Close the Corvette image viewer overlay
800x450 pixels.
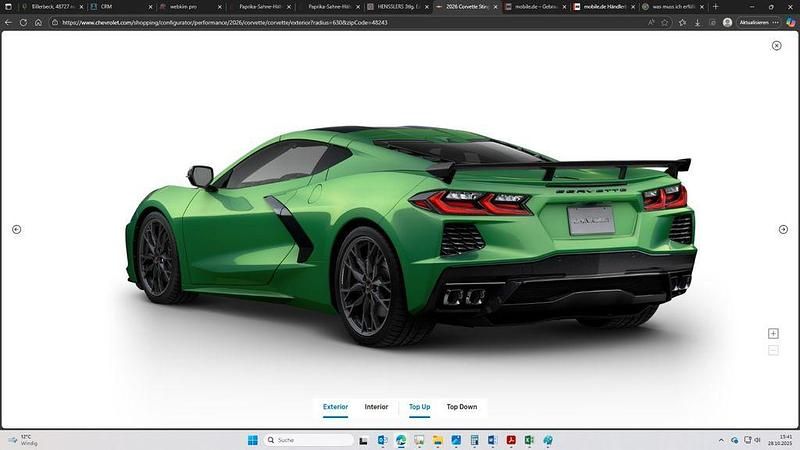point(777,45)
